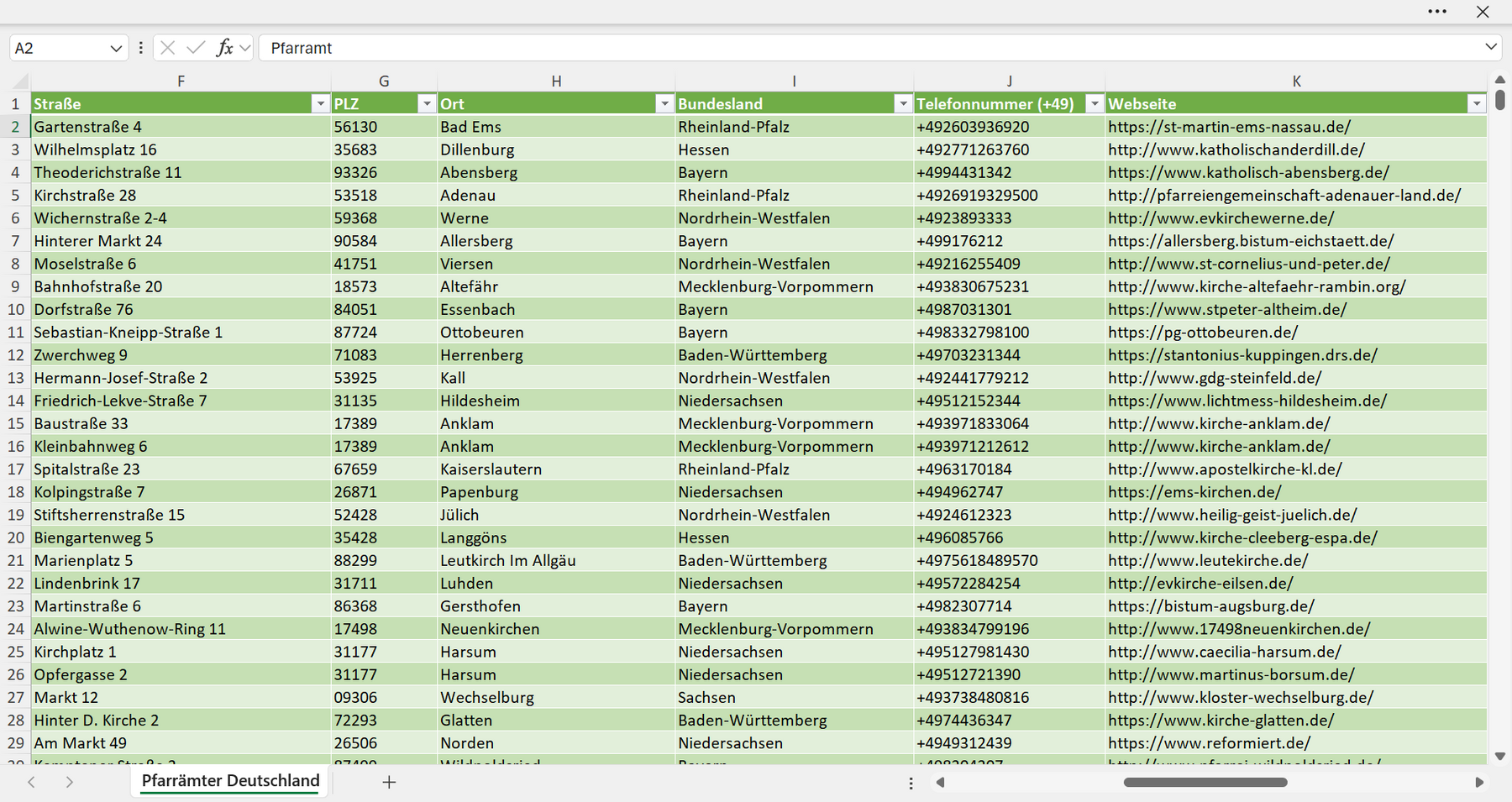The width and height of the screenshot is (1512, 802).
Task: Open the Webseite column filter dropdown
Action: (x=1477, y=103)
